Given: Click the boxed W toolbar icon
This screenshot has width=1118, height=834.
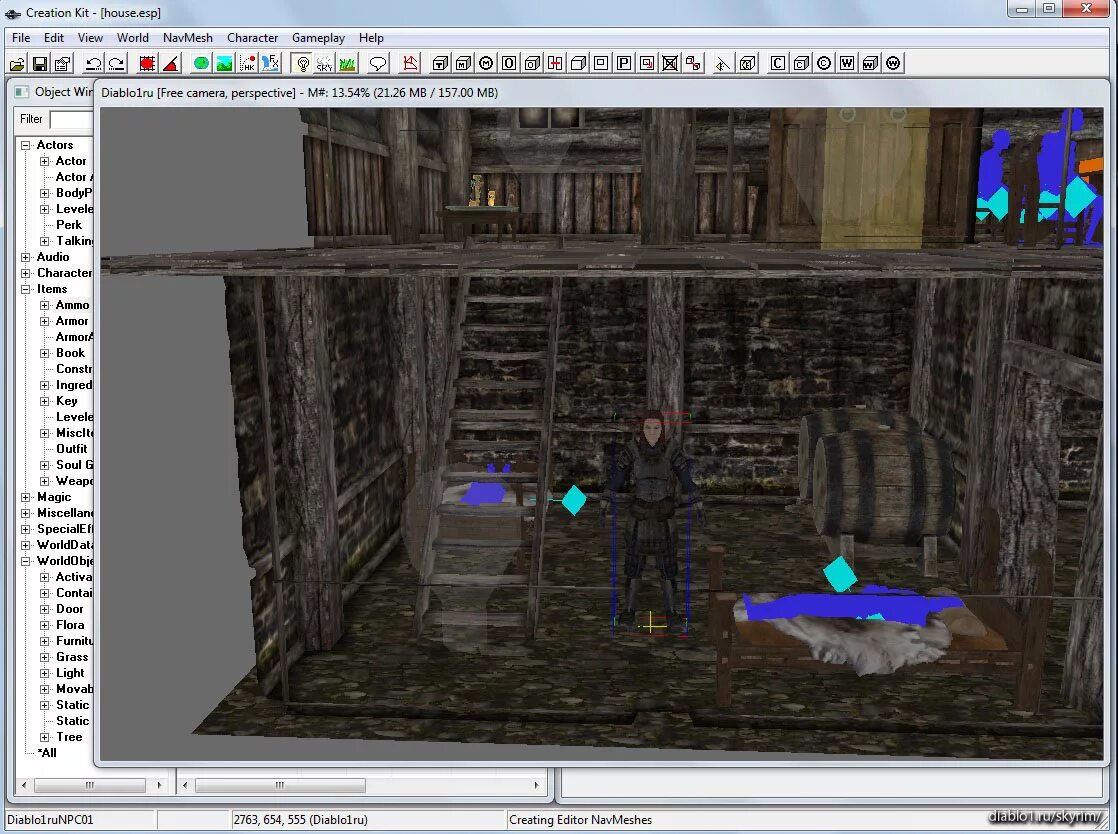Looking at the screenshot, I should (x=846, y=63).
